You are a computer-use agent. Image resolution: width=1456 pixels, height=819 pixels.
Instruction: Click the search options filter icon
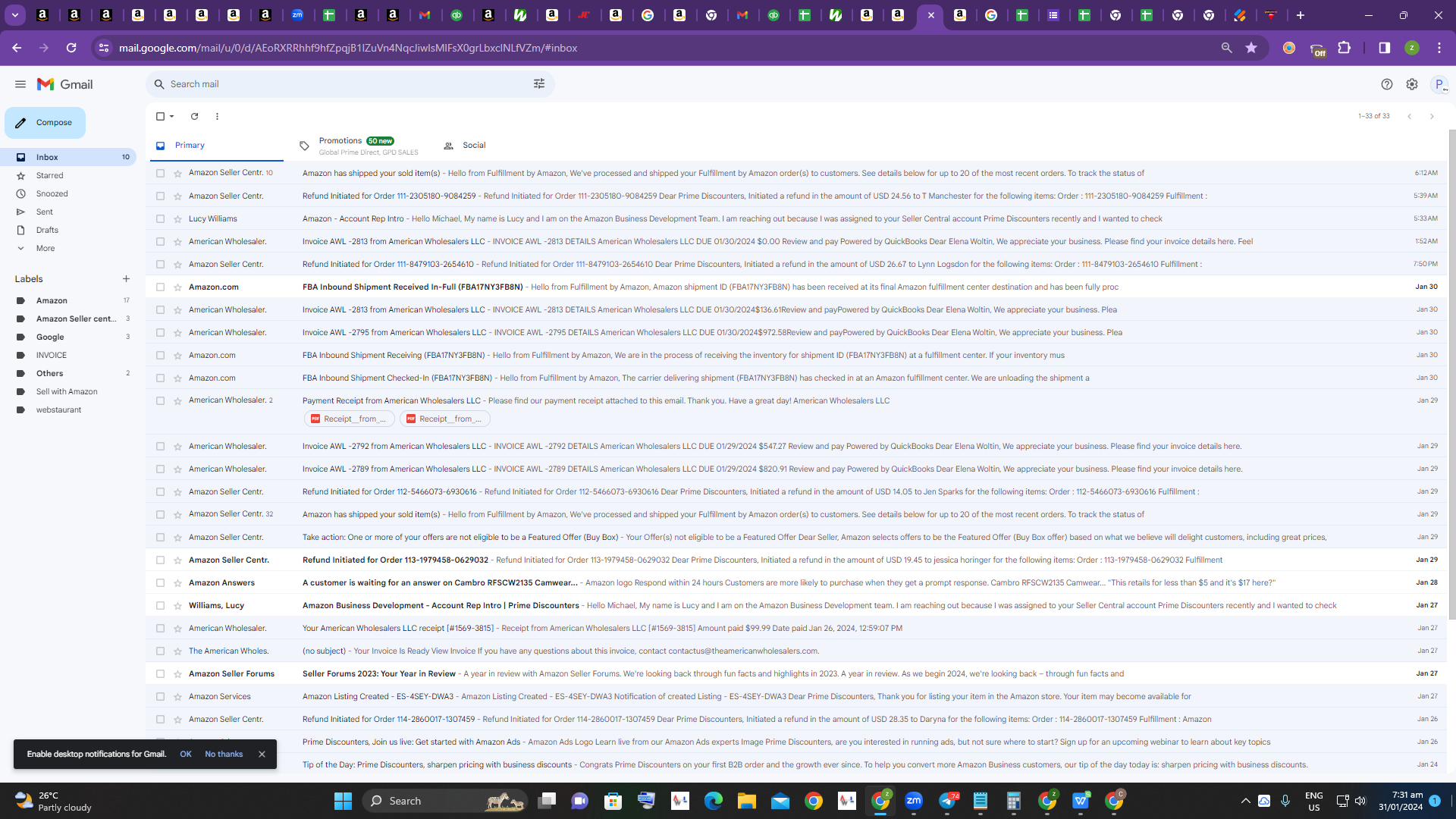coord(539,84)
